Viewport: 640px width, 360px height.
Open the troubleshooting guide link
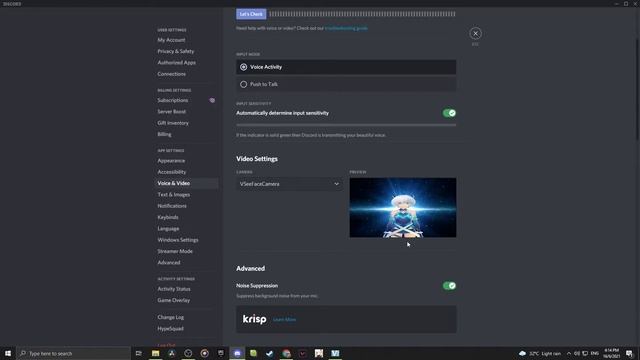pos(346,28)
